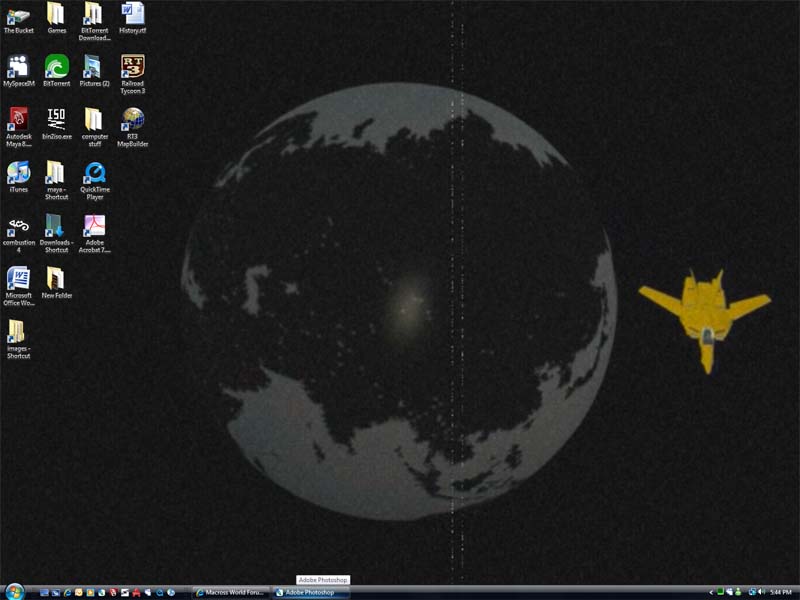The height and width of the screenshot is (600, 800).
Task: Open BitTorrent Downloads folder shortcut
Action: [x=94, y=22]
